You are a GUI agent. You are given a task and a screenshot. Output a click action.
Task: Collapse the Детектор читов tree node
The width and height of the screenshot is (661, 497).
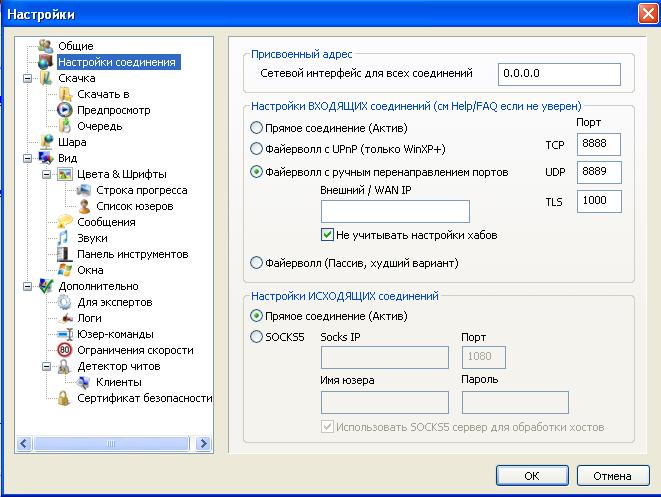(47, 366)
